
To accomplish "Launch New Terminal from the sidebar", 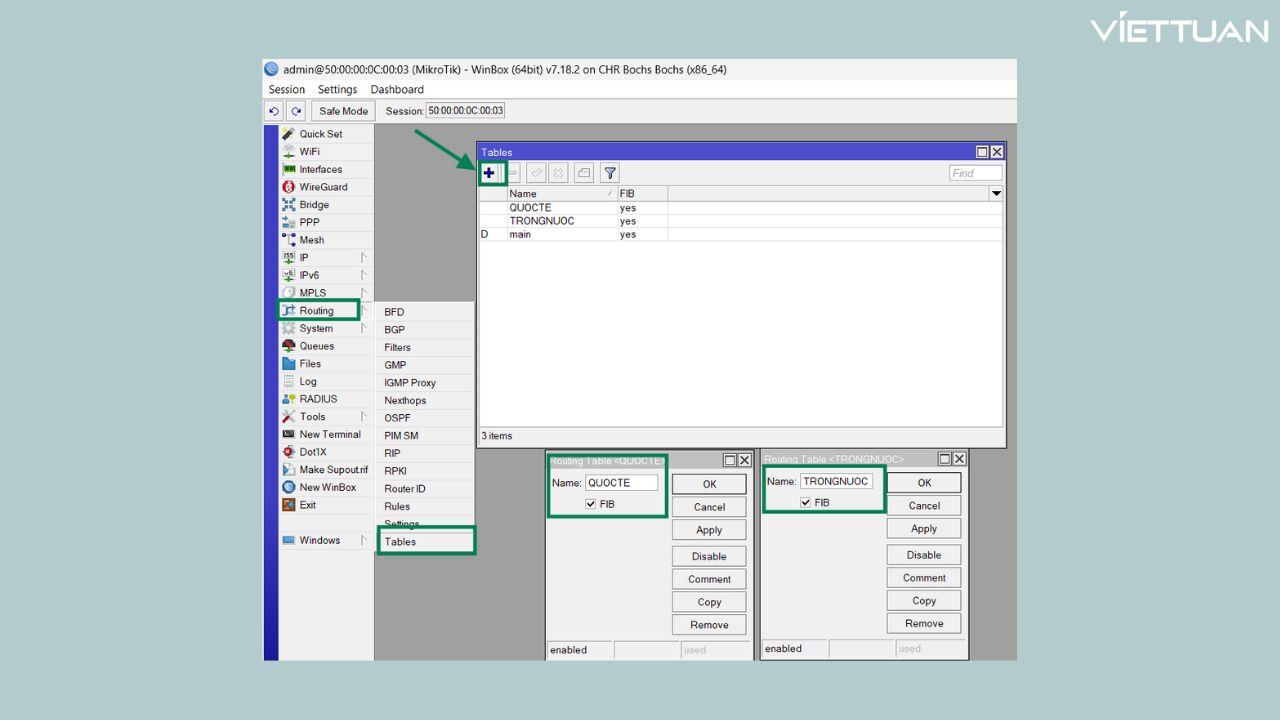I will pos(329,434).
